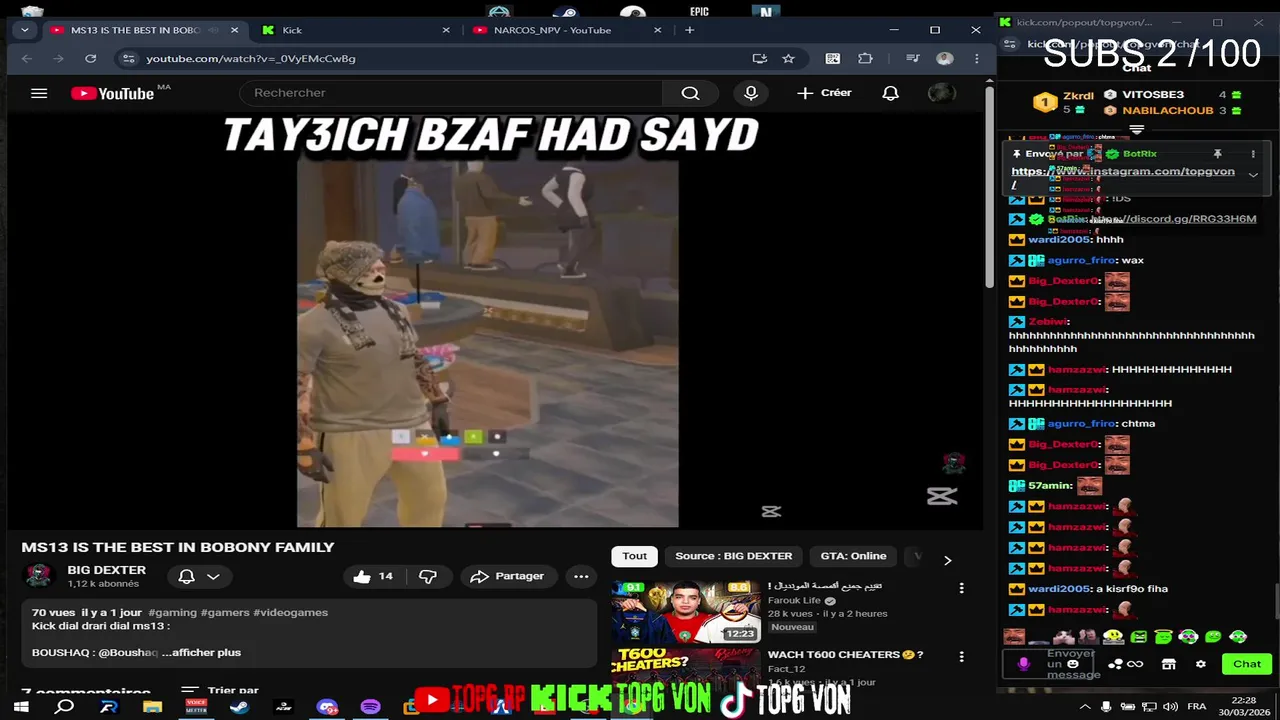Open the BIG DEXTER channel name link
The image size is (1280, 720).
click(106, 570)
